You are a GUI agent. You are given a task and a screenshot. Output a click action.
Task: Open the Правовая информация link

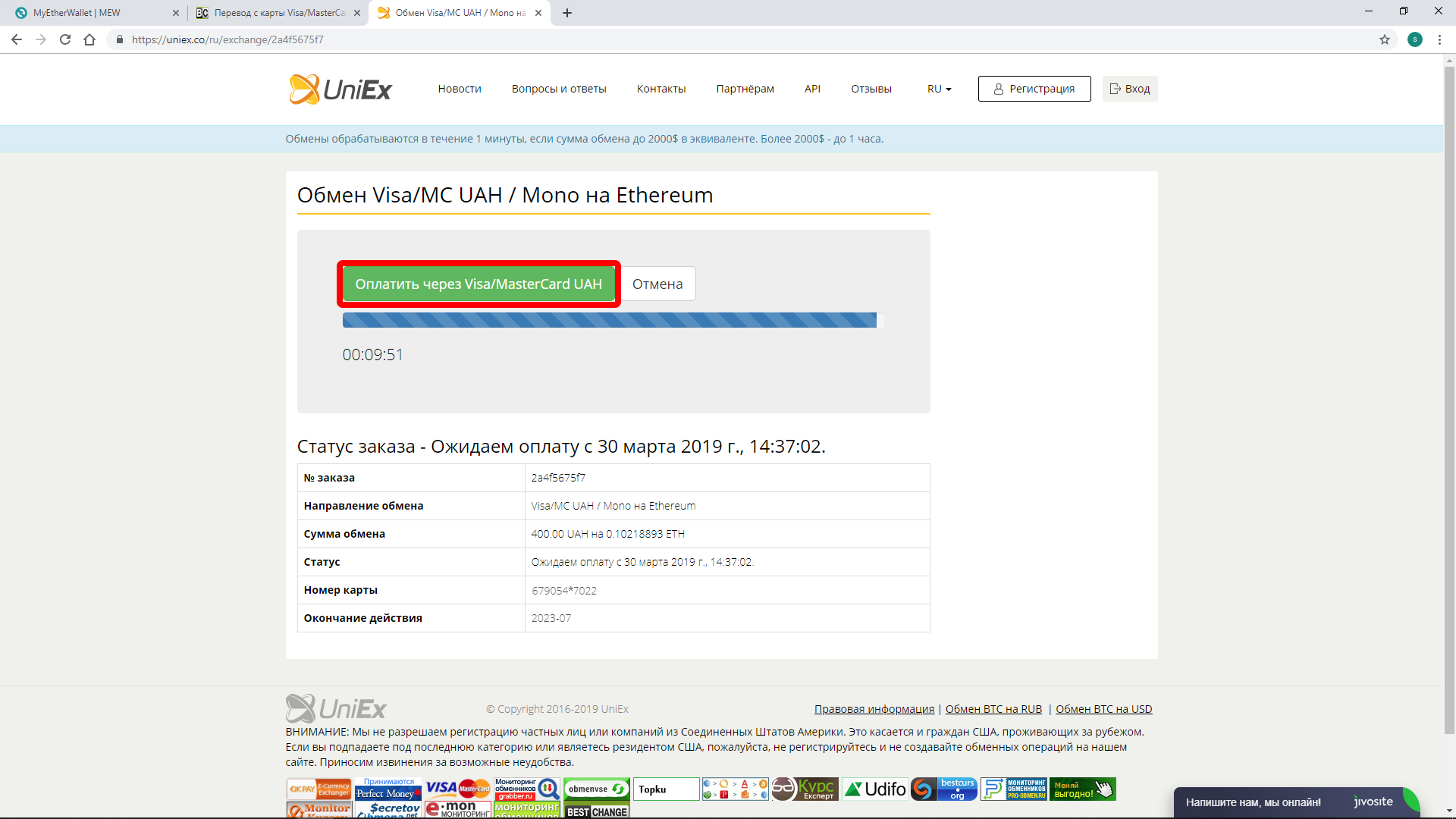pyautogui.click(x=874, y=709)
